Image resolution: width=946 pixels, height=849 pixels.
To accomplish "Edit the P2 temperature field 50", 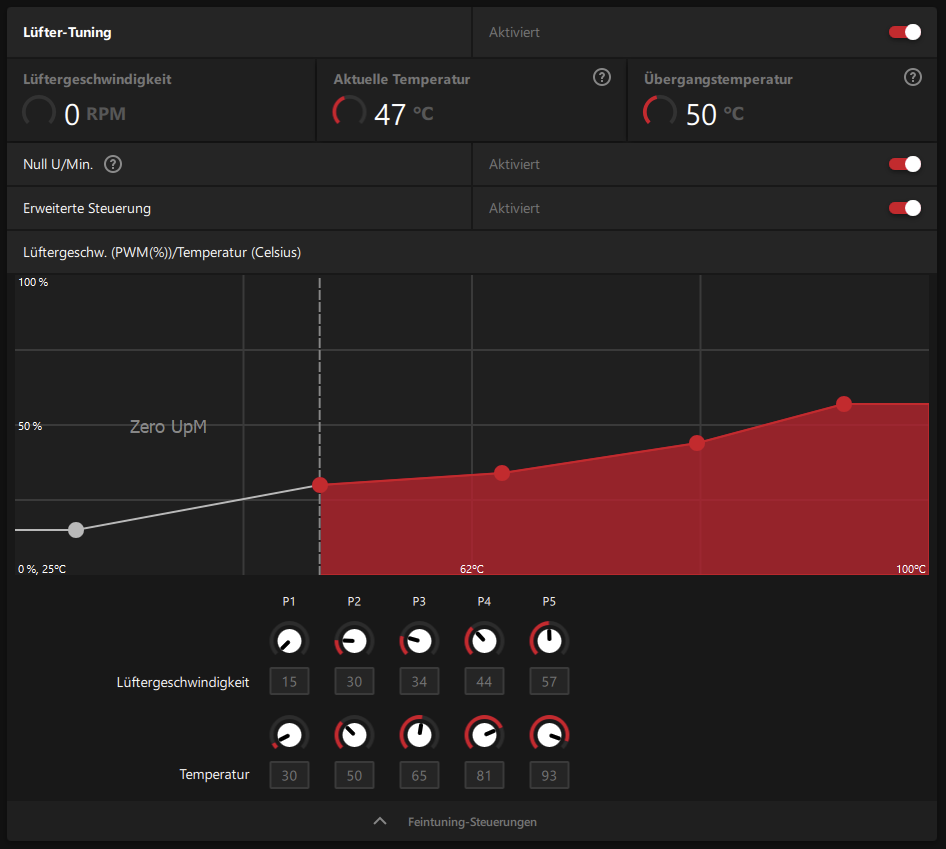I will 354,775.
